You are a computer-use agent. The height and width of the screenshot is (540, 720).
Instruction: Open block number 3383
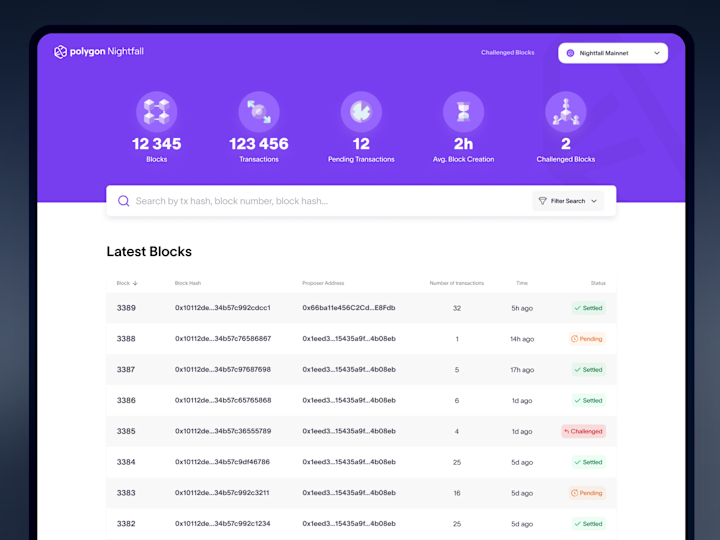click(x=126, y=493)
